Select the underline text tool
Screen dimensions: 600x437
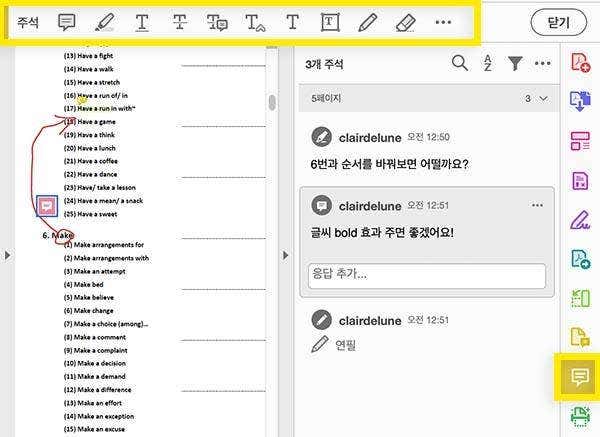pos(142,22)
